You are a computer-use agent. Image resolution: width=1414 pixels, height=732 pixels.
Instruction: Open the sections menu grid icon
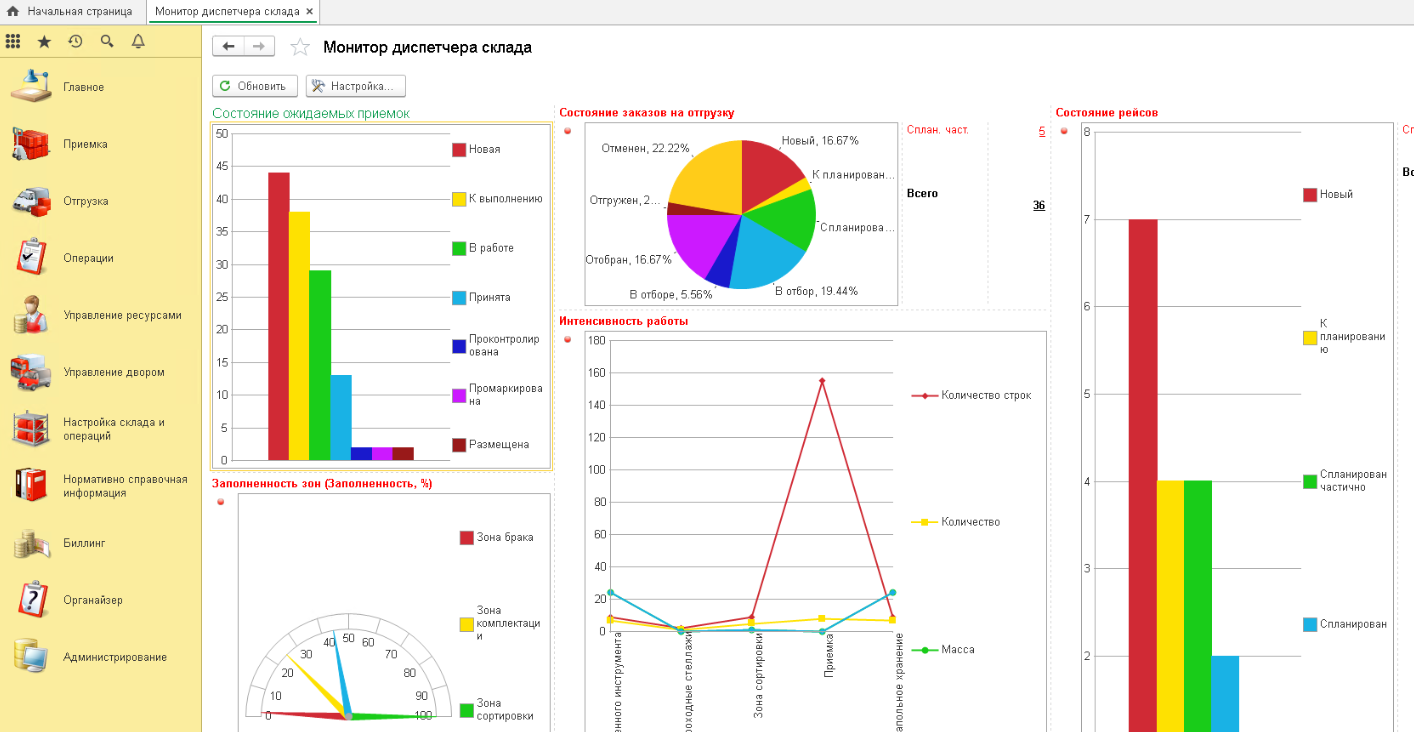point(13,41)
